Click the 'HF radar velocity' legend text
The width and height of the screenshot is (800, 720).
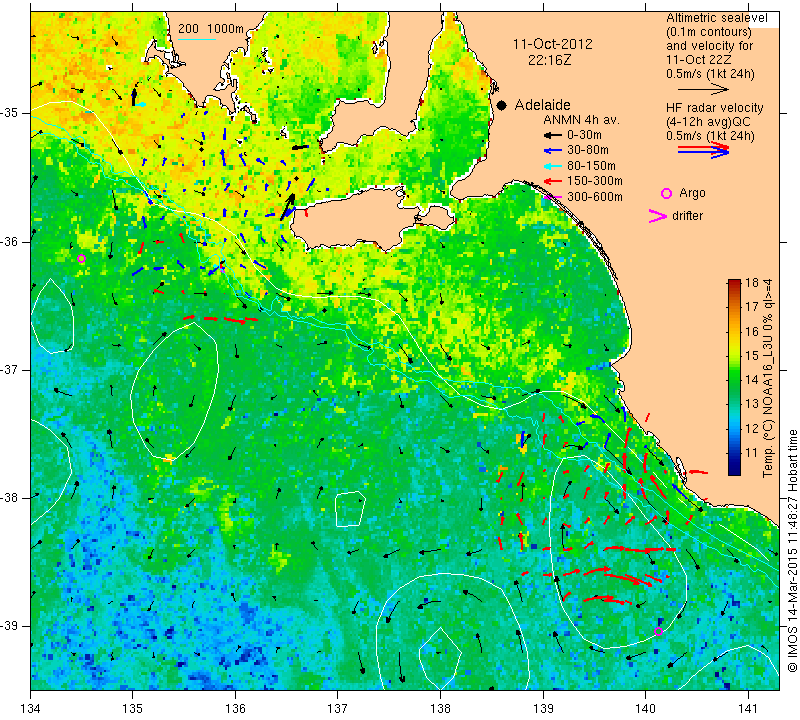pyautogui.click(x=714, y=108)
